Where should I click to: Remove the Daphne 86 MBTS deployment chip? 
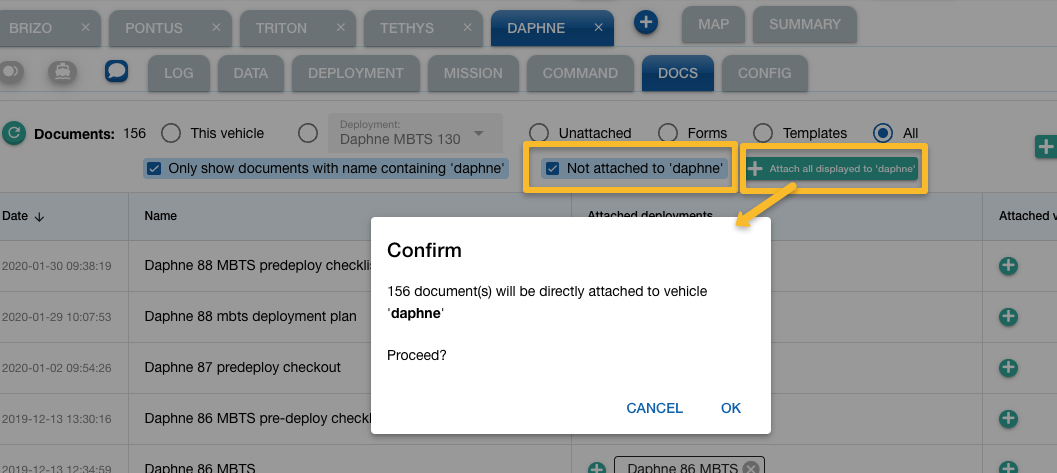750,468
